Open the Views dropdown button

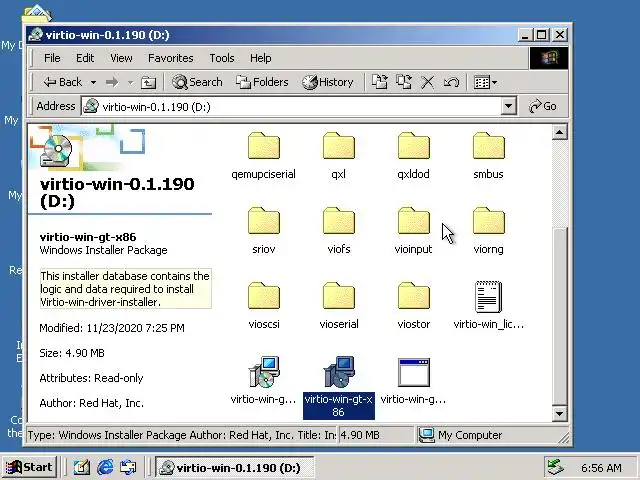(x=485, y=82)
